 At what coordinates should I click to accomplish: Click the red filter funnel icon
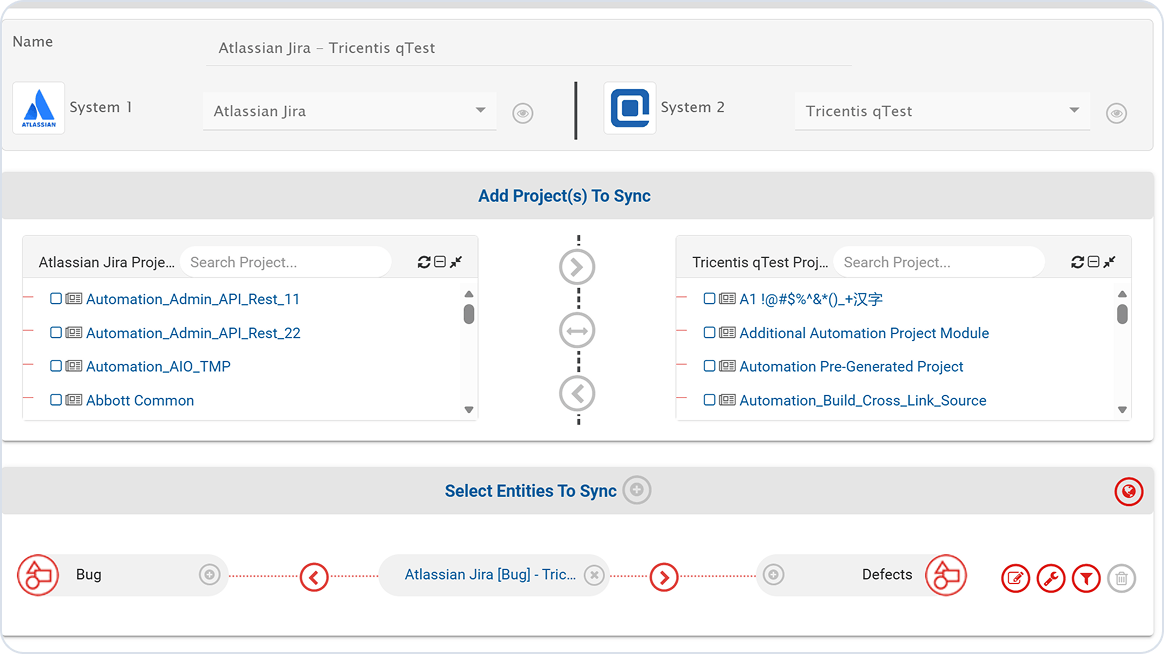pyautogui.click(x=1087, y=578)
